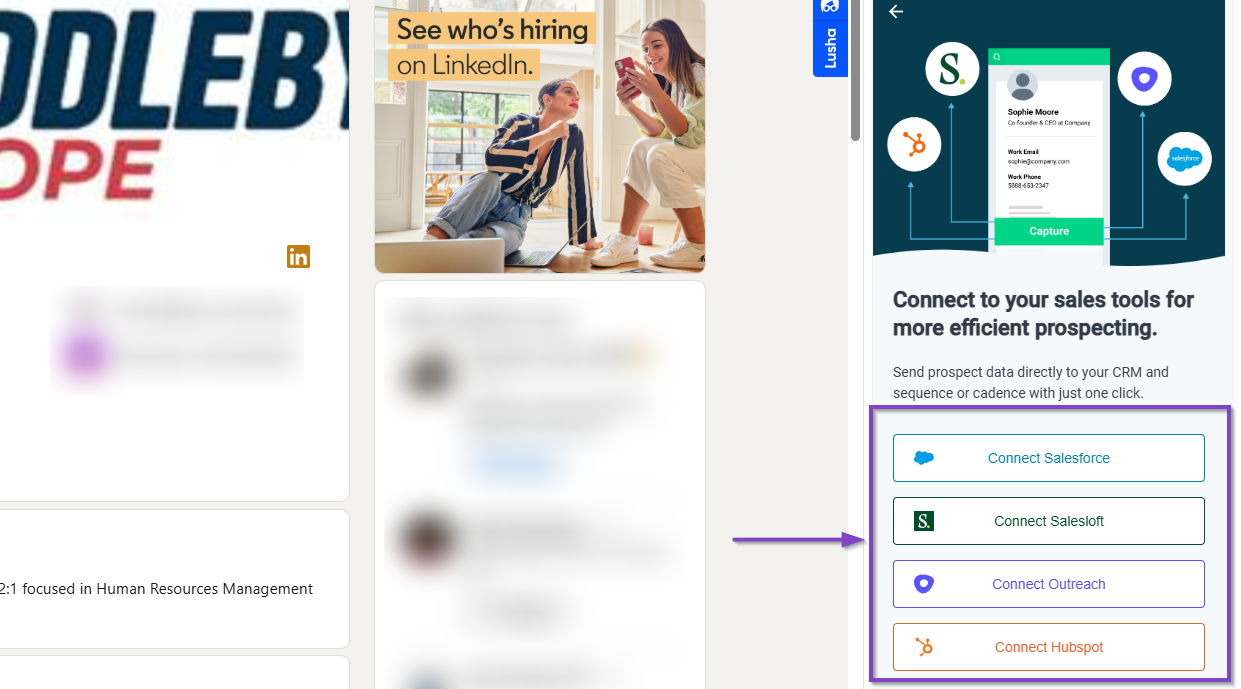Click Connect Hubspot button
The image size is (1241, 689).
[1048, 647]
